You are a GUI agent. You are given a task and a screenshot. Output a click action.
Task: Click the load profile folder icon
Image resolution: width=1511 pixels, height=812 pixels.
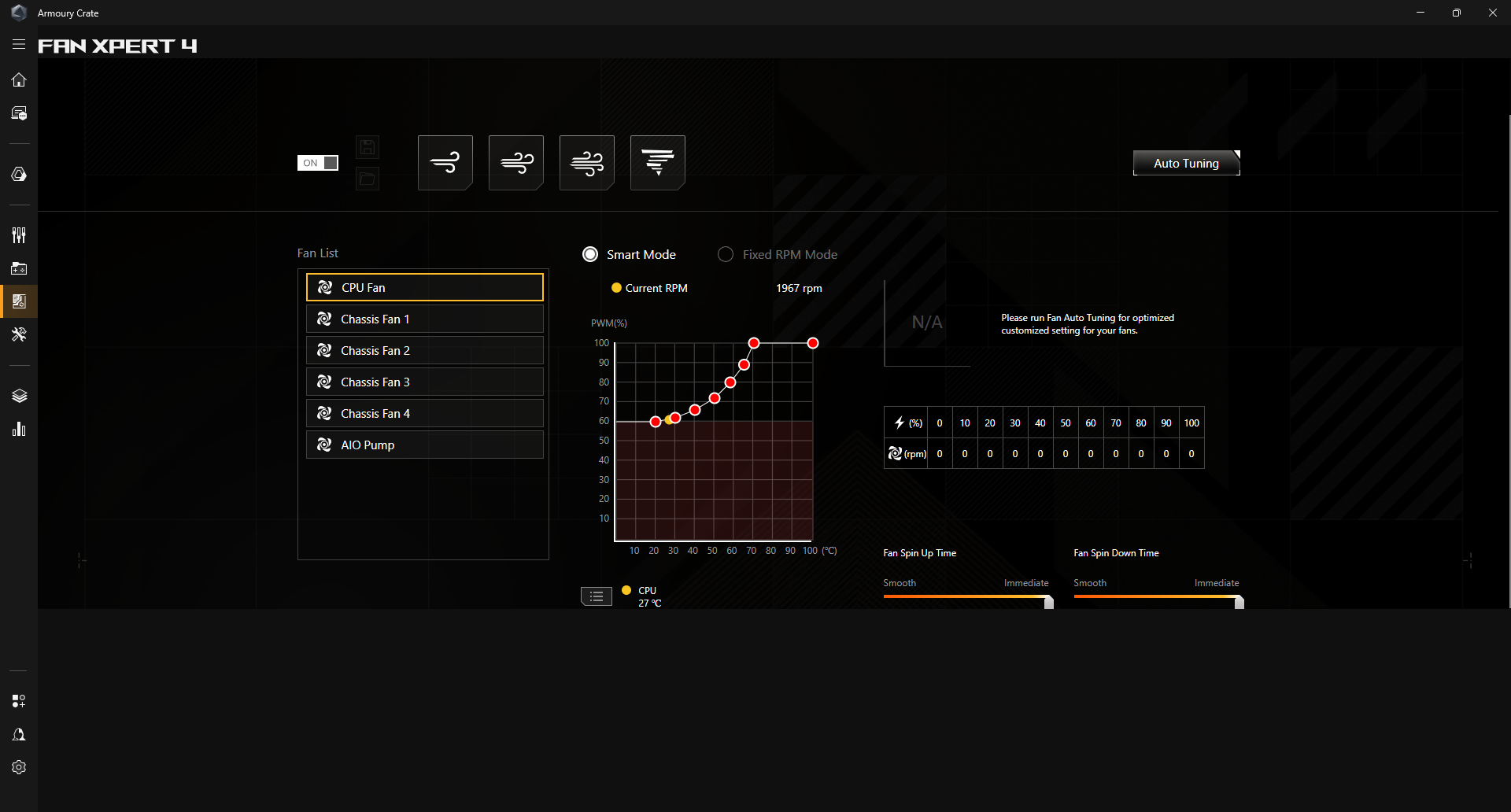point(368,179)
